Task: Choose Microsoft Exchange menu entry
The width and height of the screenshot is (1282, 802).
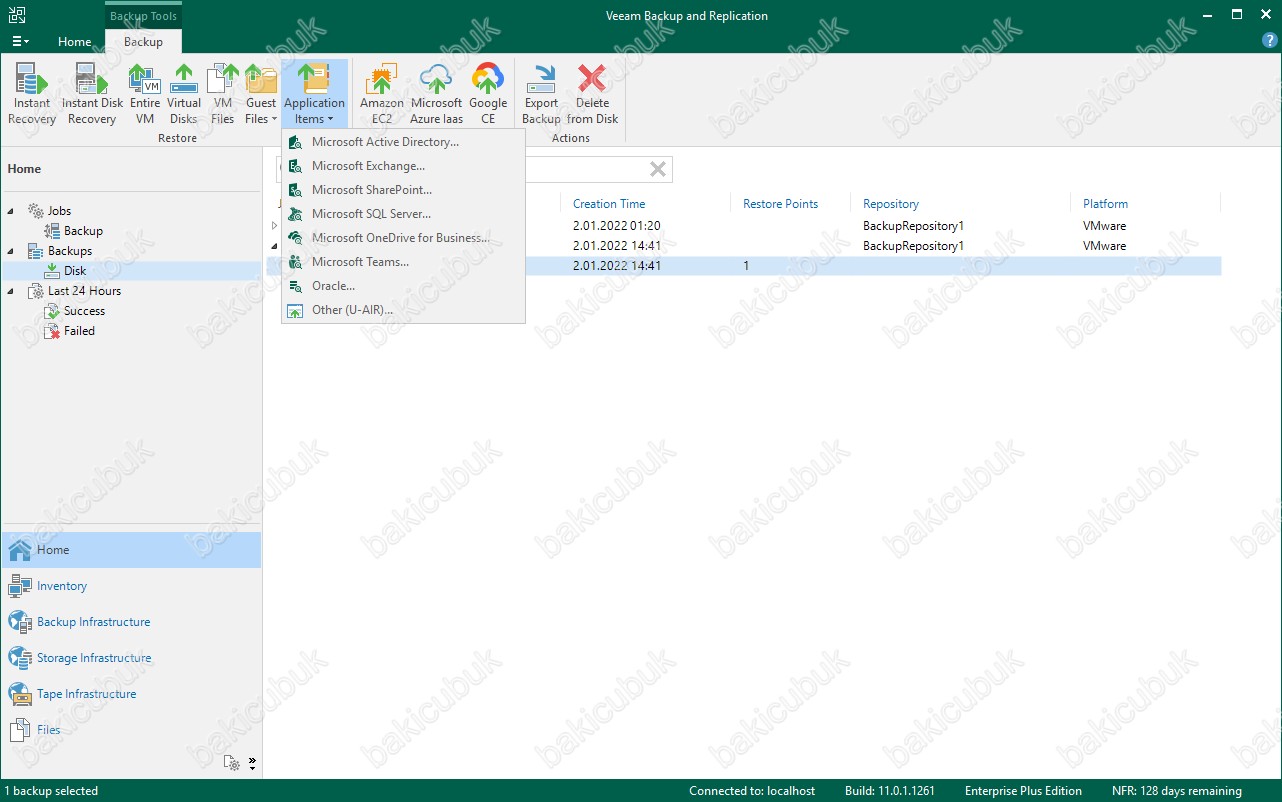Action: 403,166
